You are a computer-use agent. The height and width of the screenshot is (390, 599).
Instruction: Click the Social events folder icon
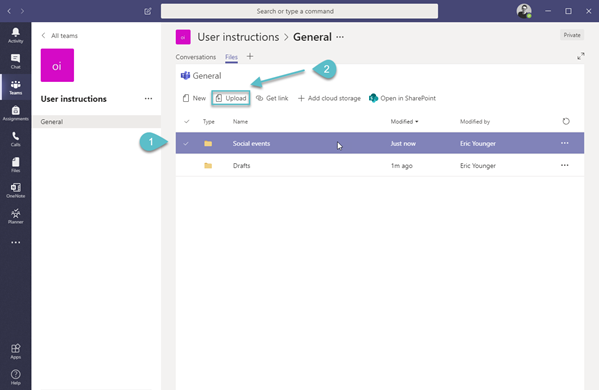[x=208, y=143]
